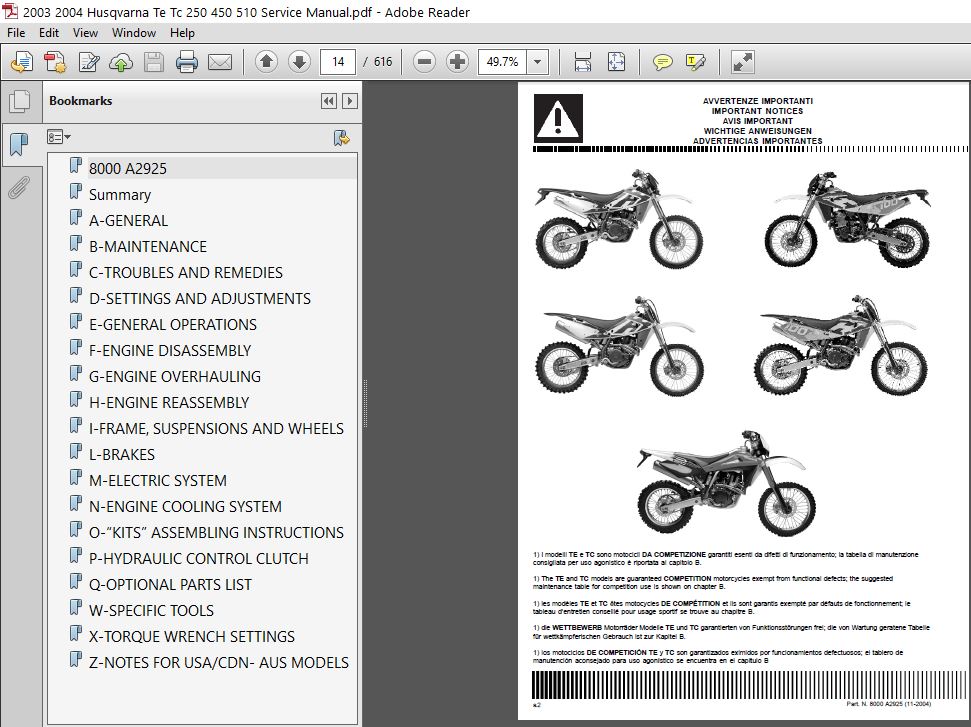Open C-TROUBLES AND REMEDIES bookmark
971x727 pixels.
(186, 272)
